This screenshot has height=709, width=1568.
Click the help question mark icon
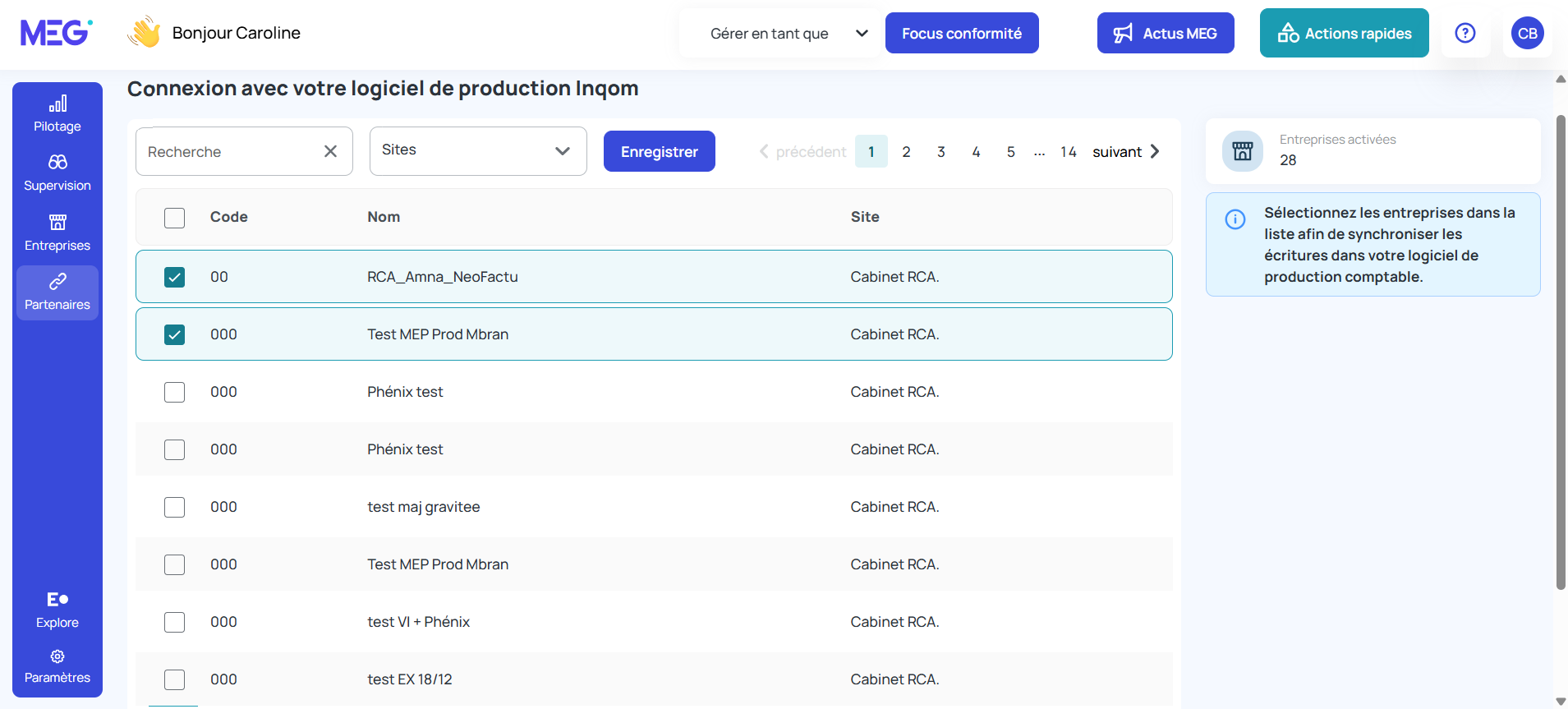[x=1465, y=33]
